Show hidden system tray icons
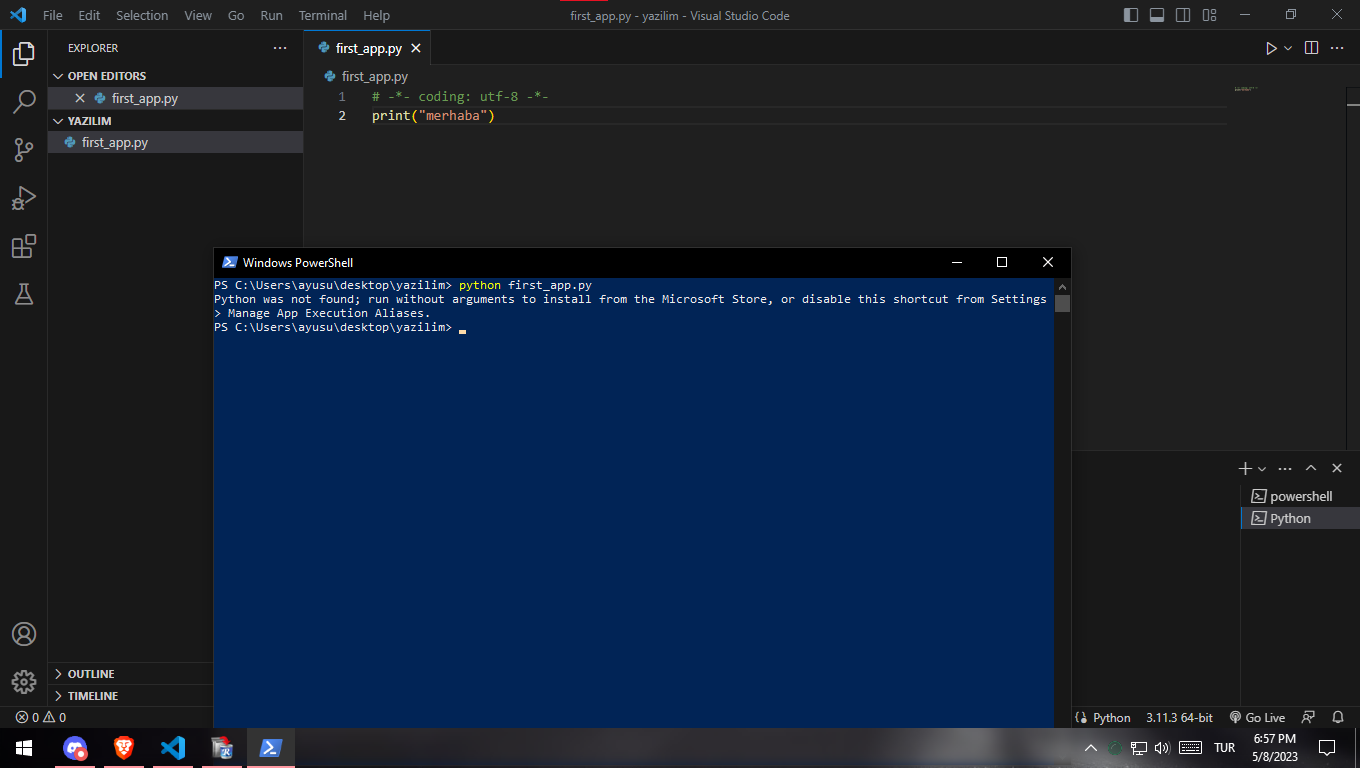 (x=1091, y=748)
